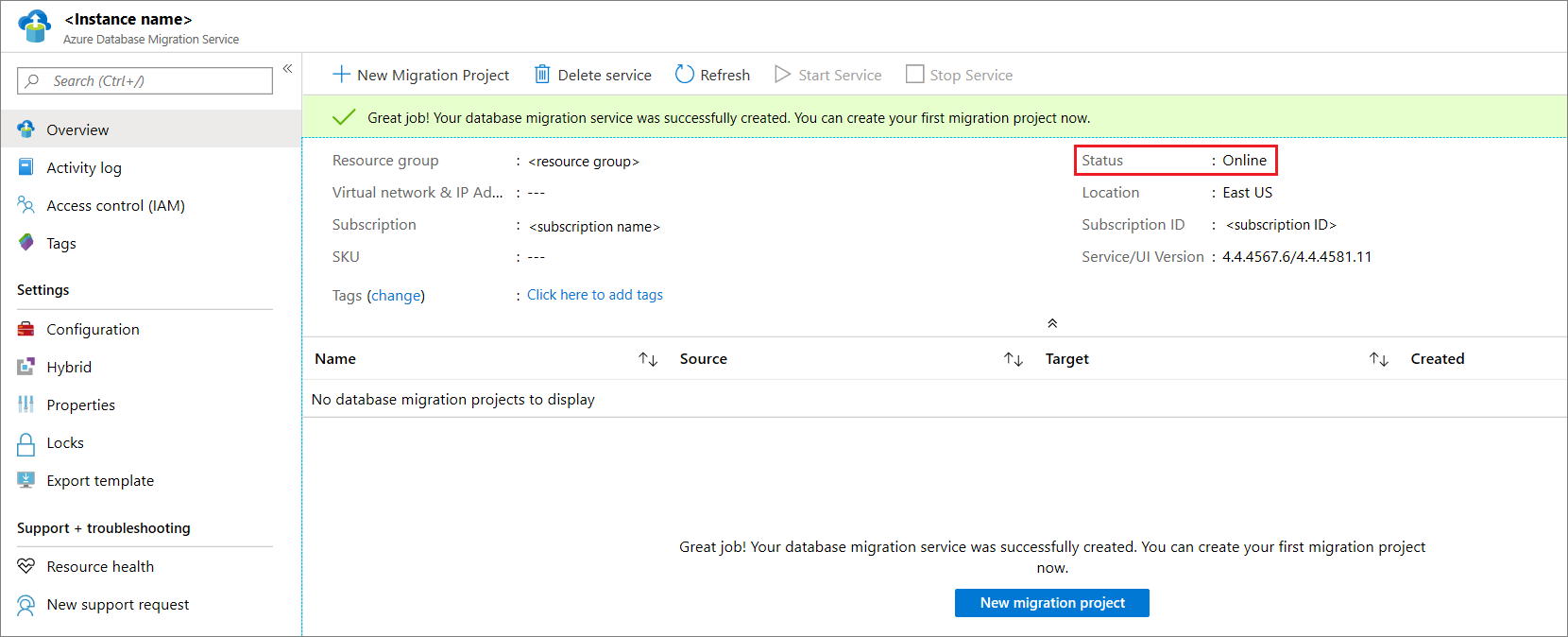Open the Hybrid settings item

(69, 368)
